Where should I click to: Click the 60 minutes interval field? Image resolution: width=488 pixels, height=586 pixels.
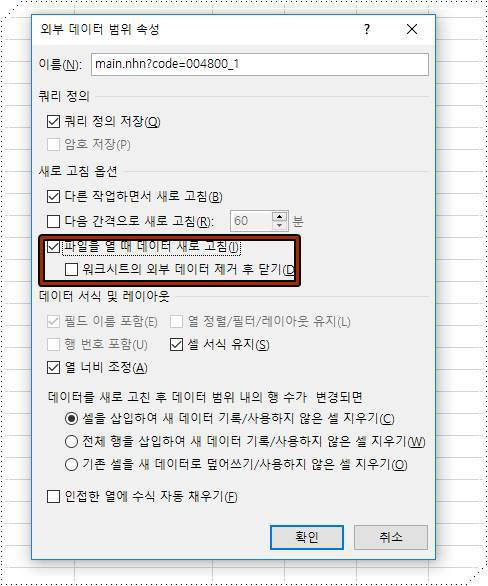pyautogui.click(x=252, y=221)
